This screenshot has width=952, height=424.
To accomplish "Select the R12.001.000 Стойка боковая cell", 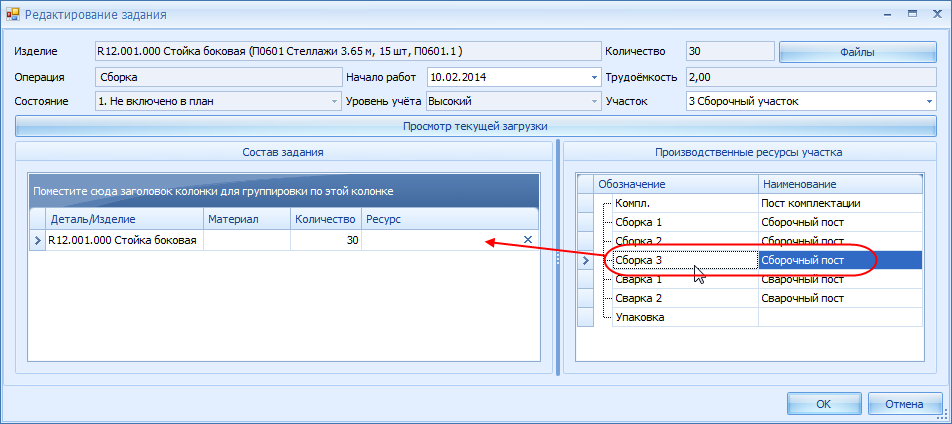I will (125, 241).
